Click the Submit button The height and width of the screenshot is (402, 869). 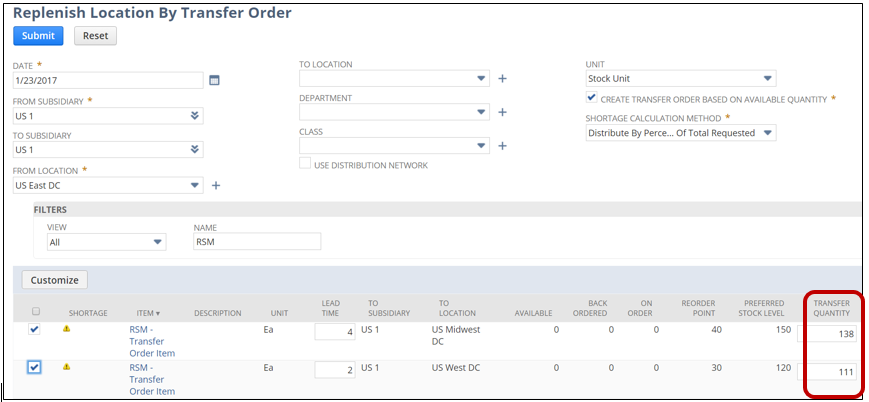[x=38, y=36]
